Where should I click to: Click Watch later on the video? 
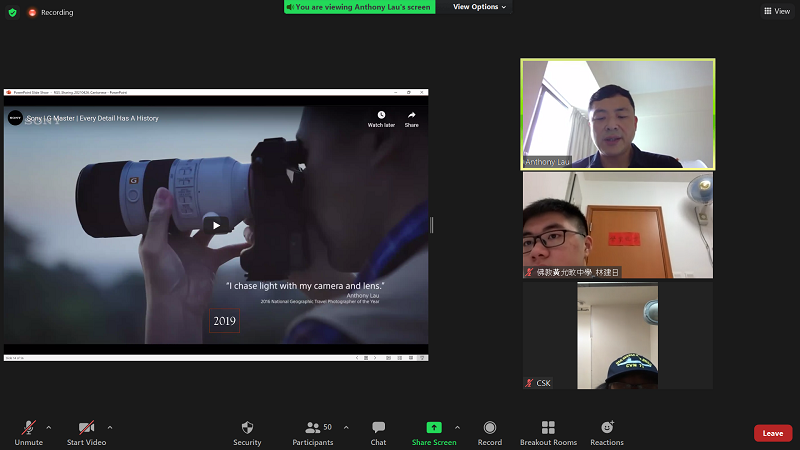coord(381,118)
